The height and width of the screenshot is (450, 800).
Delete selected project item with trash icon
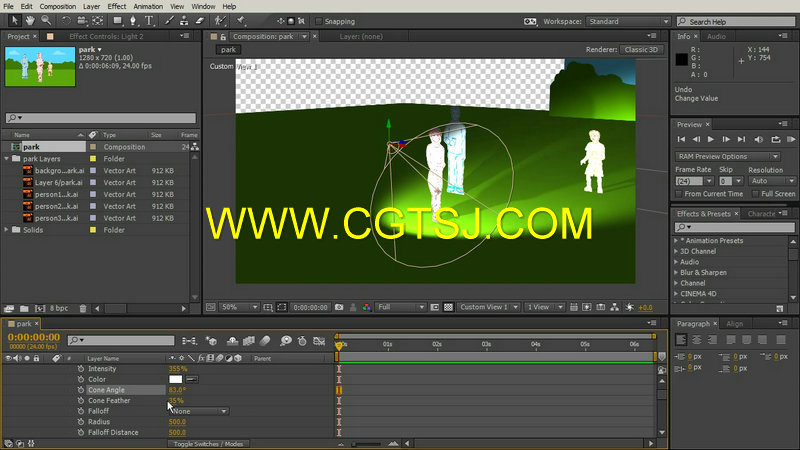(83, 309)
